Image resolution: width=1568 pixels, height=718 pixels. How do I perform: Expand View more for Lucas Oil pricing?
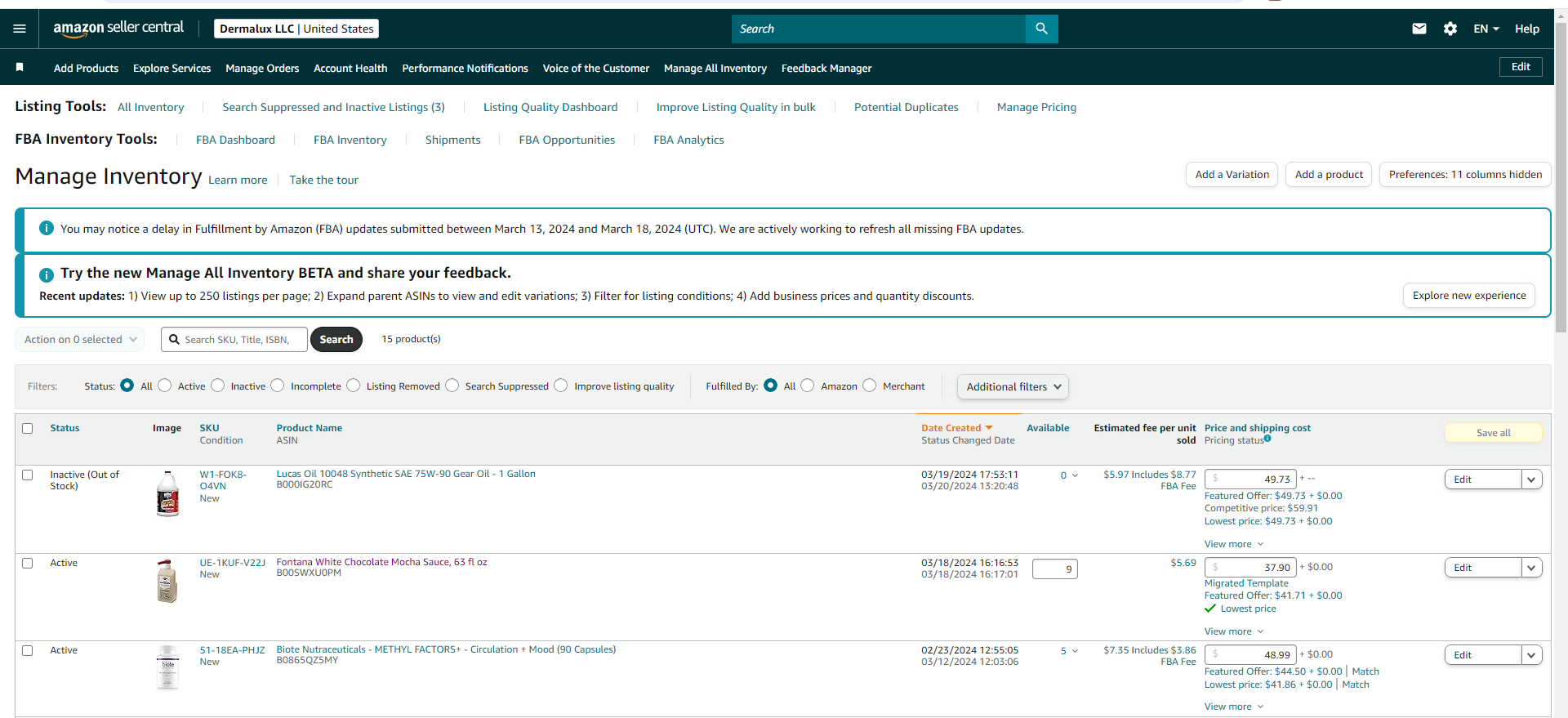[x=1234, y=544]
